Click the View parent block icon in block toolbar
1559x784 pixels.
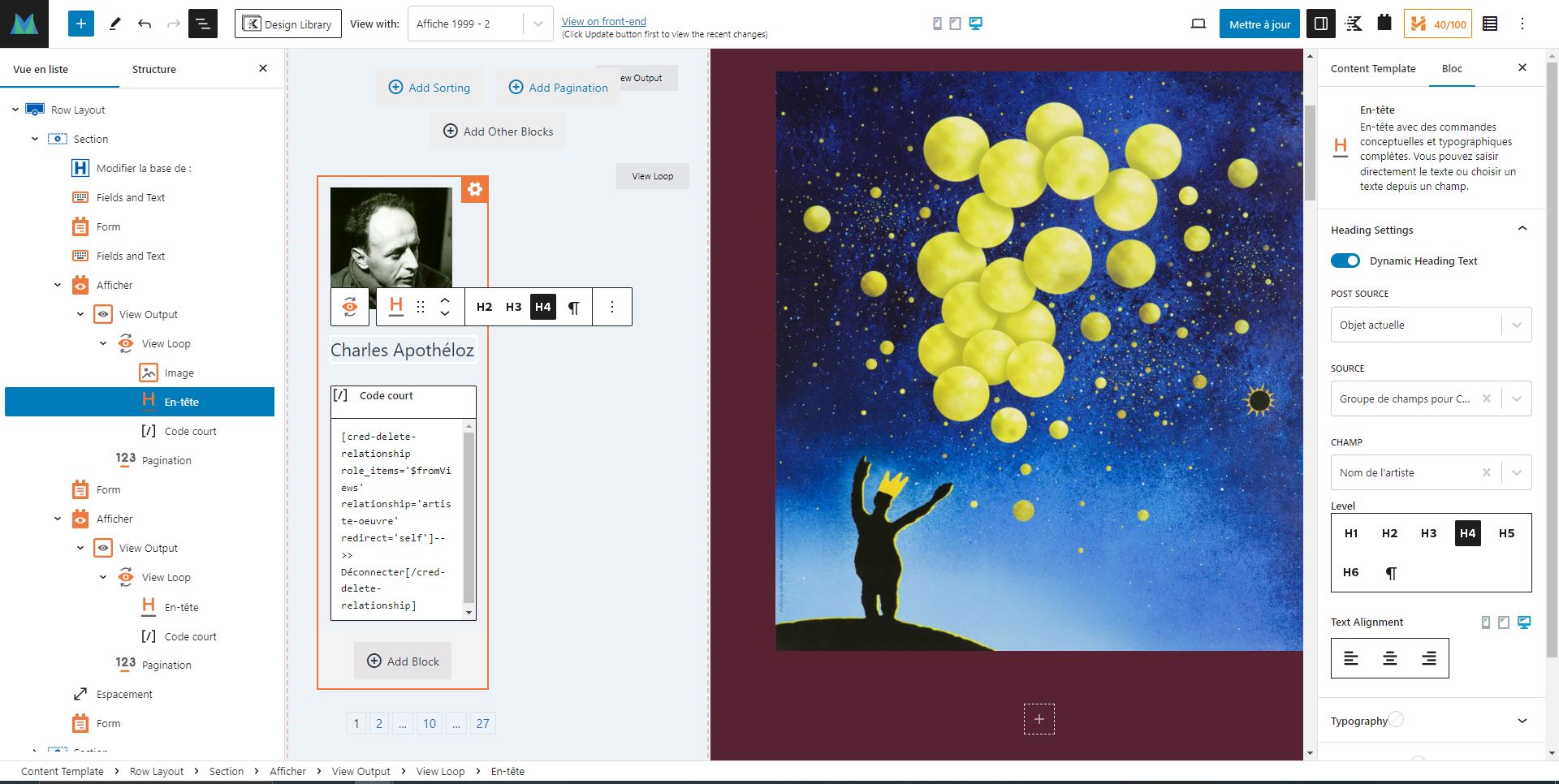pos(350,307)
